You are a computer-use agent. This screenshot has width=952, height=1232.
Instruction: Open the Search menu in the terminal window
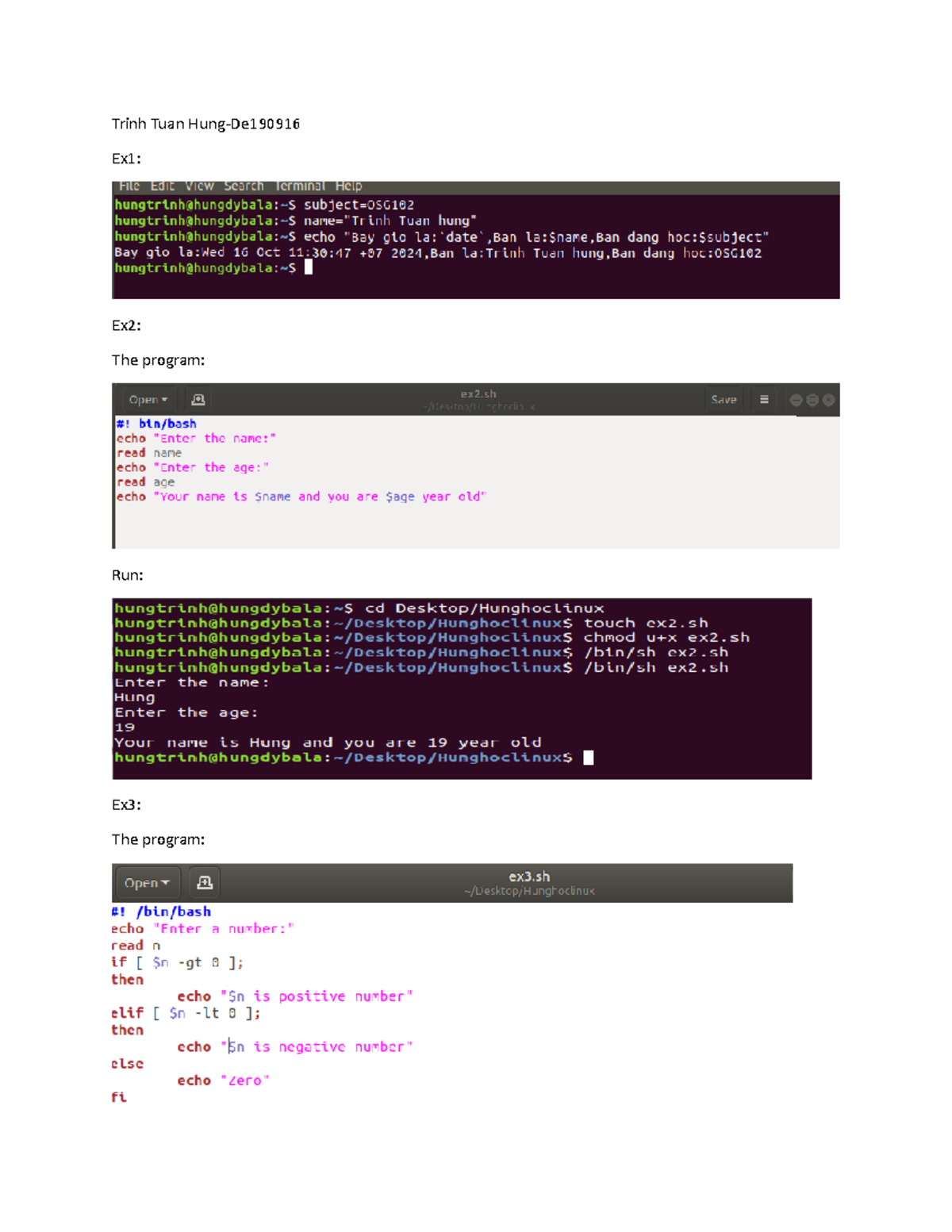[244, 186]
